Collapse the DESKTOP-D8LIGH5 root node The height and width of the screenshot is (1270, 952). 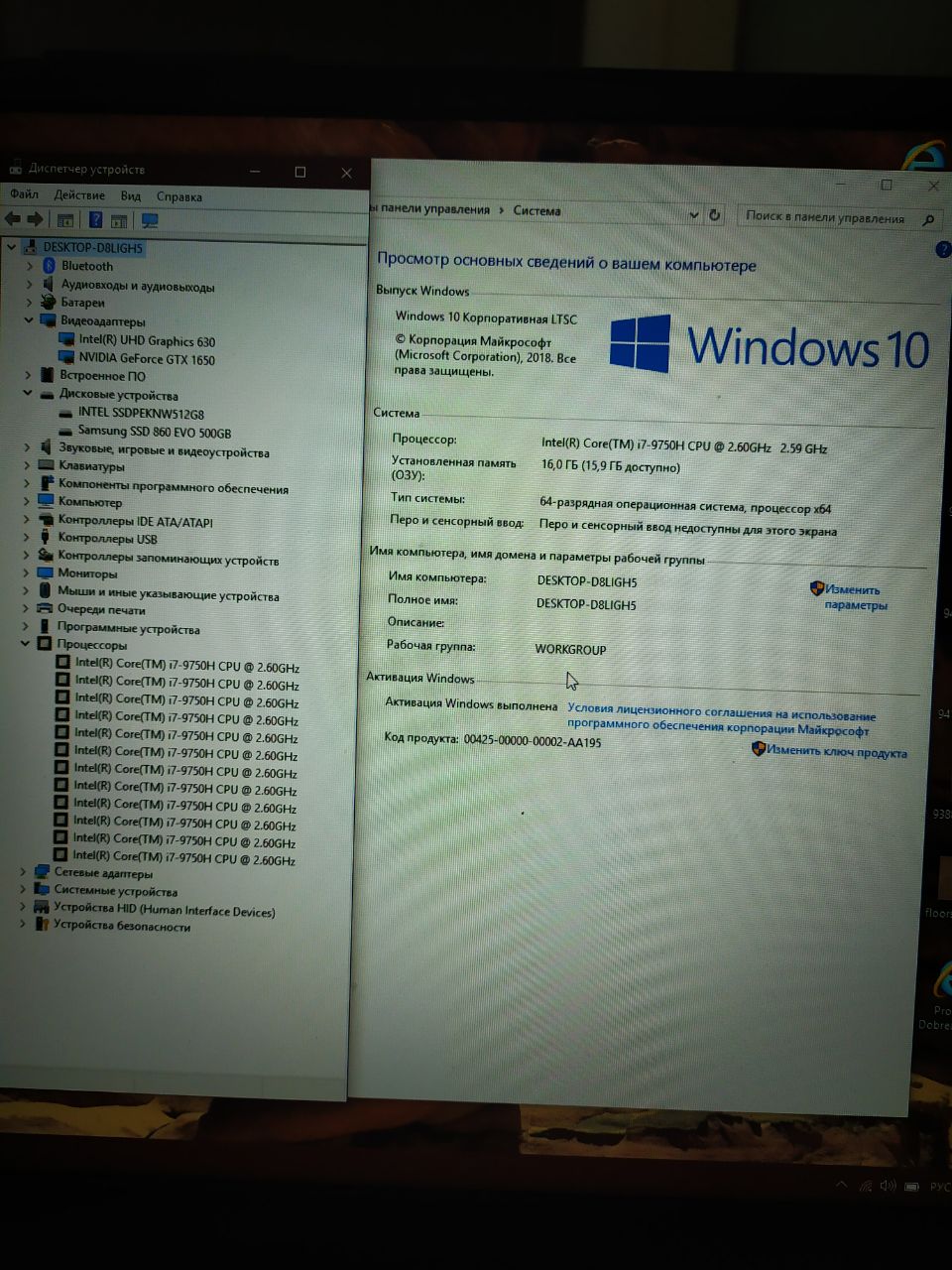(x=12, y=247)
